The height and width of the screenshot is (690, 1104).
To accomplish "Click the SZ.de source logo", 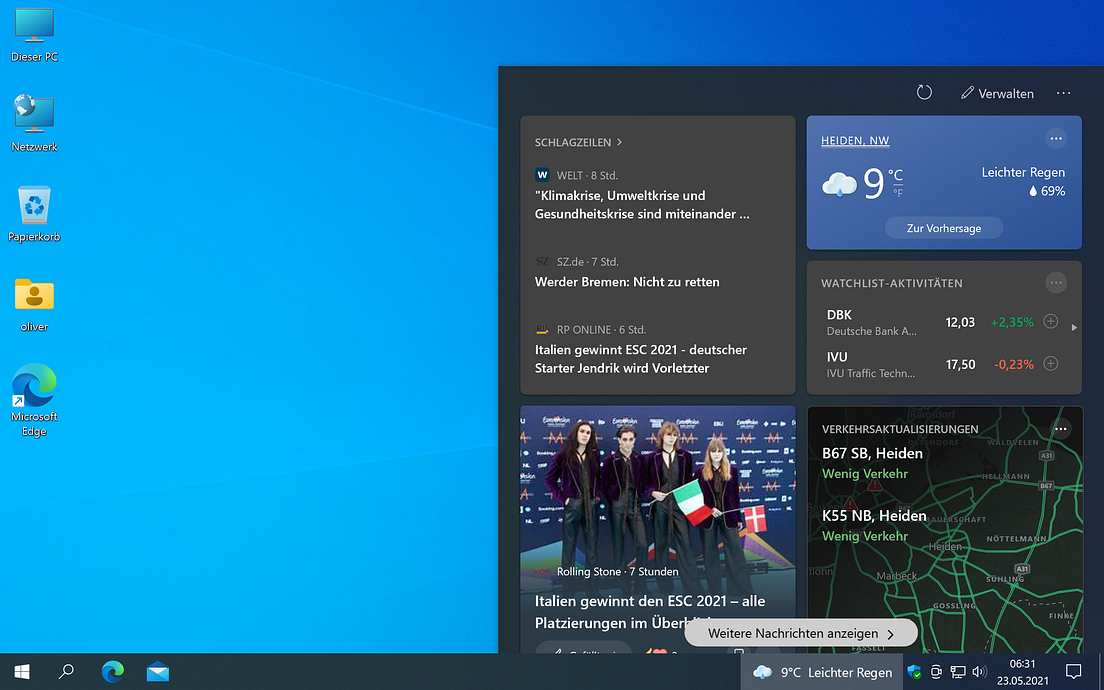I will [541, 261].
